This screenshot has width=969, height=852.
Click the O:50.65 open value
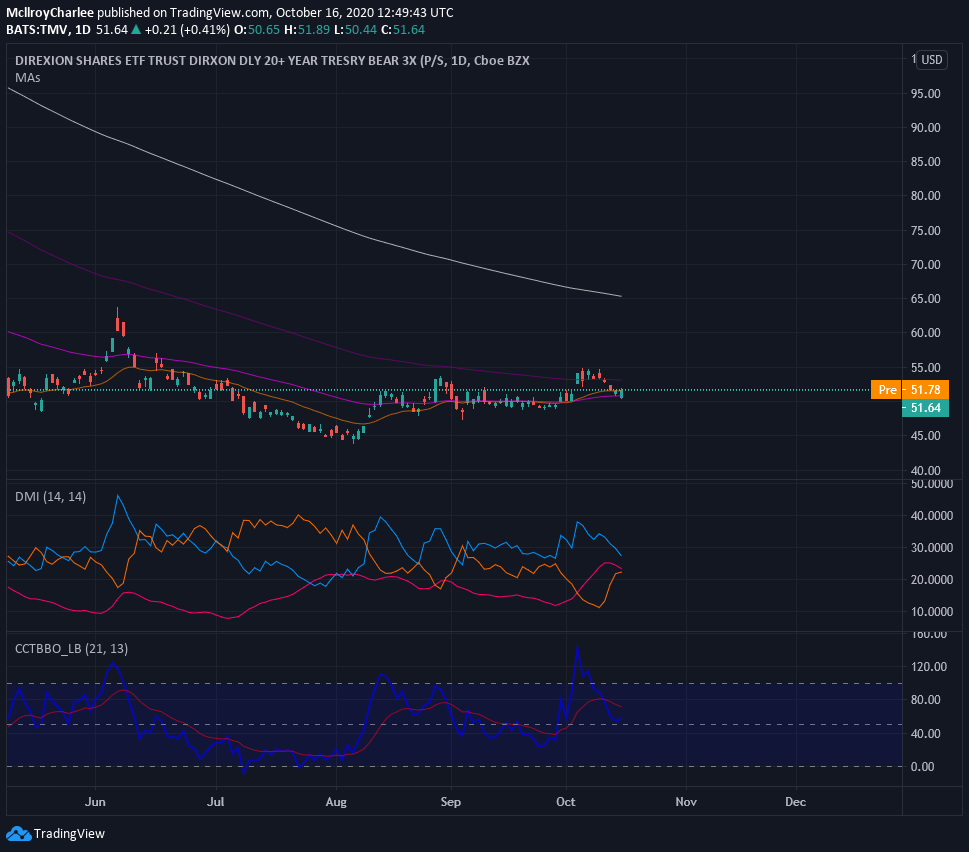coord(257,30)
